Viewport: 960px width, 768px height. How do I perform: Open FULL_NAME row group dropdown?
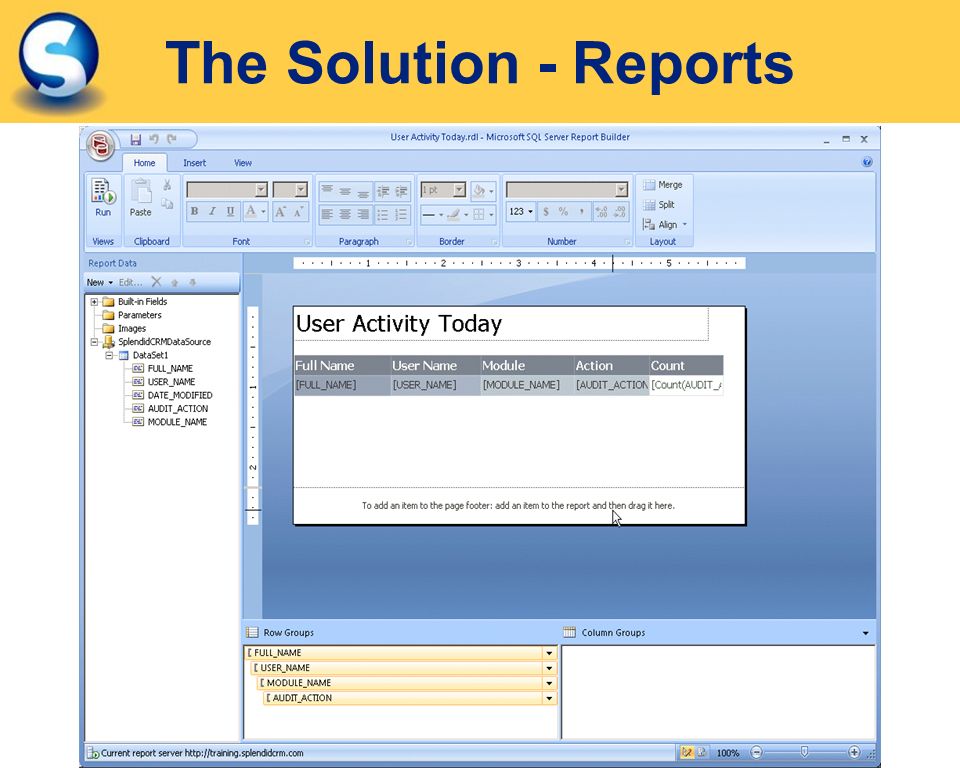tap(549, 653)
